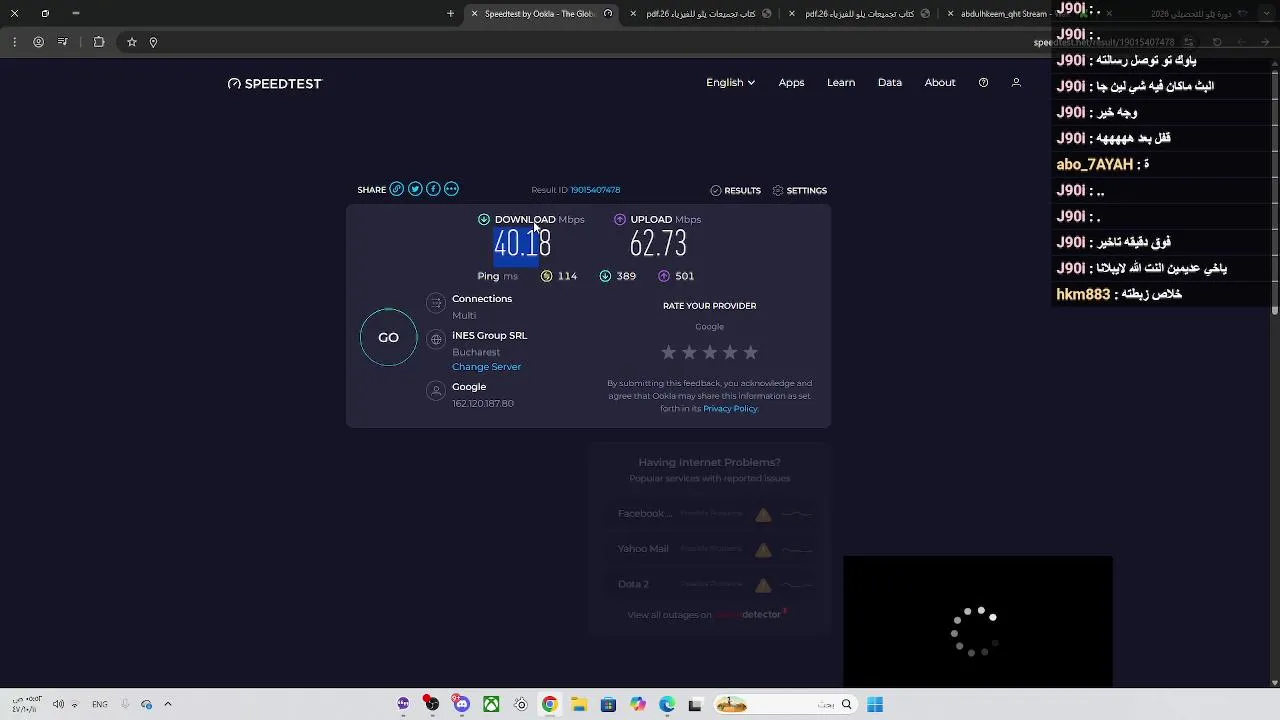This screenshot has height=720, width=1280.
Task: Open the help question-mark icon in the header
Action: click(983, 83)
